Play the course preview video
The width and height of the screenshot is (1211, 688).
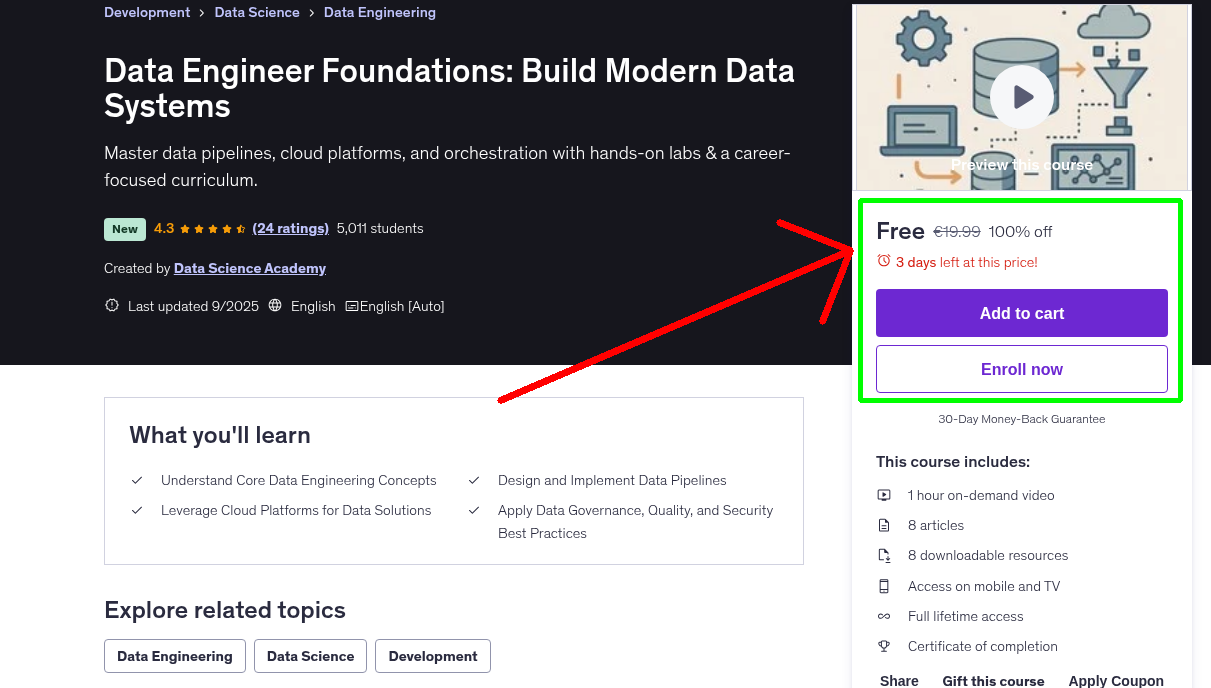coord(1021,97)
